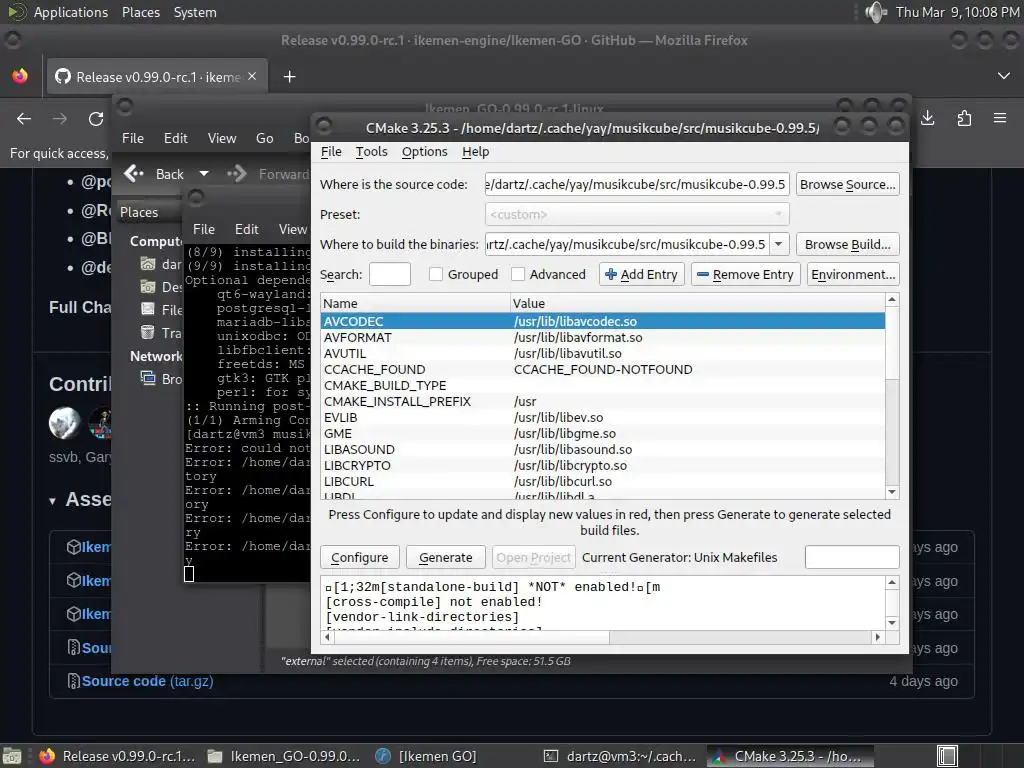Select the LIBCRYPTO entry
The width and height of the screenshot is (1024, 768).
(x=602, y=466)
